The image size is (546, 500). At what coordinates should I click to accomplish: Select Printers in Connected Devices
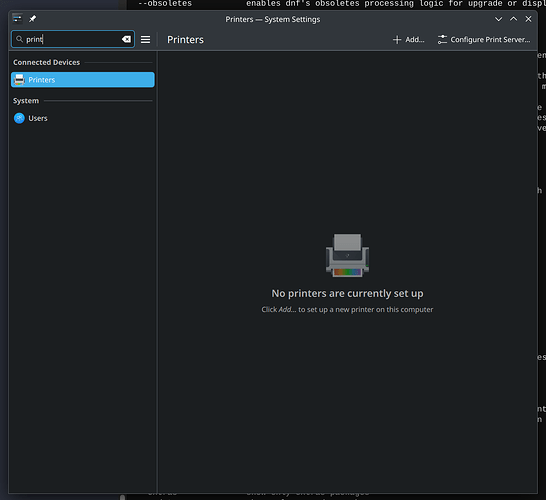[x=83, y=80]
